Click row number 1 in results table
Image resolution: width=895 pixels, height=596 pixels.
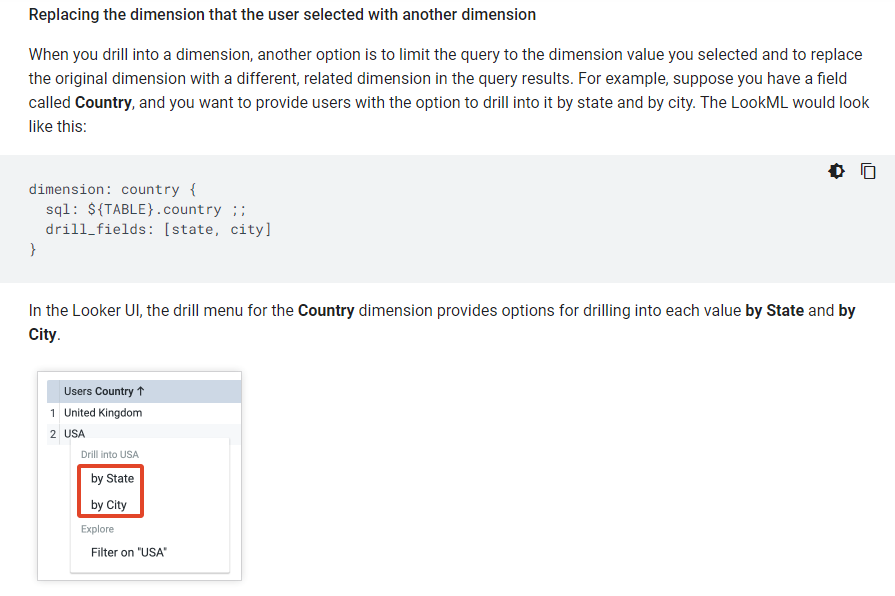click(53, 413)
